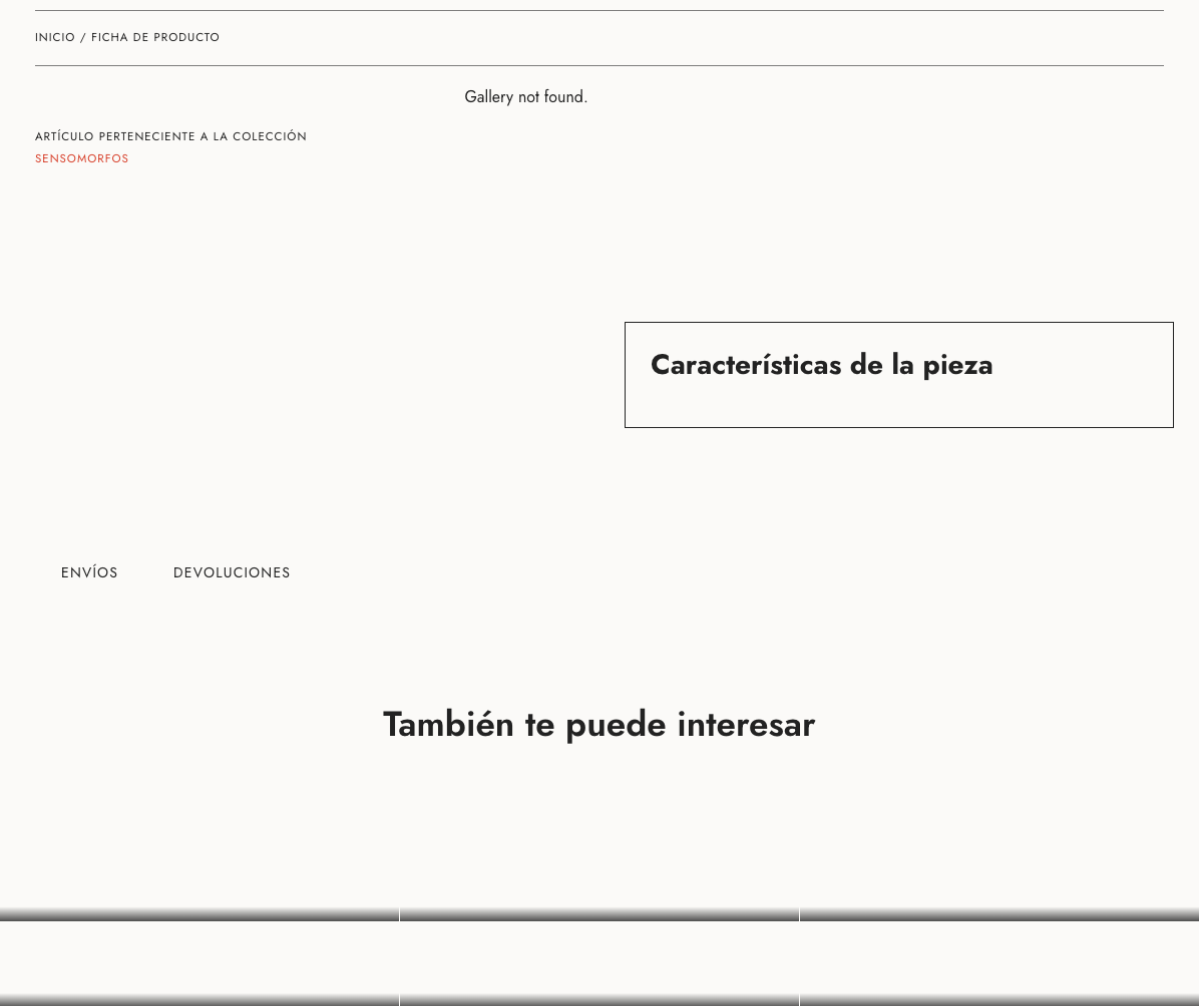Click empty space below the Características heading inside its box
The width and height of the screenshot is (1200, 1006).
[x=898, y=405]
